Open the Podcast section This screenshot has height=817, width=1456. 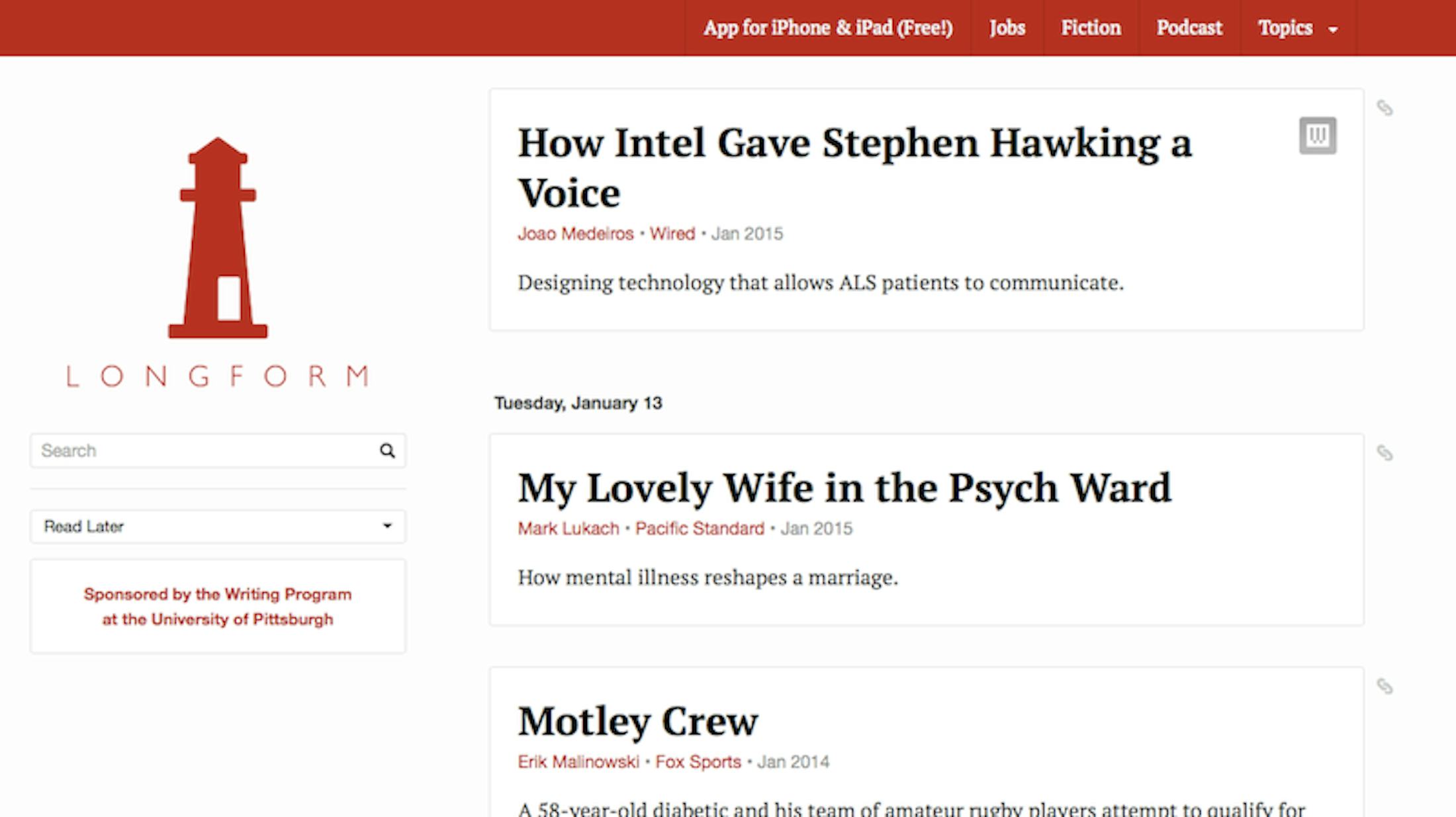pyautogui.click(x=1189, y=28)
